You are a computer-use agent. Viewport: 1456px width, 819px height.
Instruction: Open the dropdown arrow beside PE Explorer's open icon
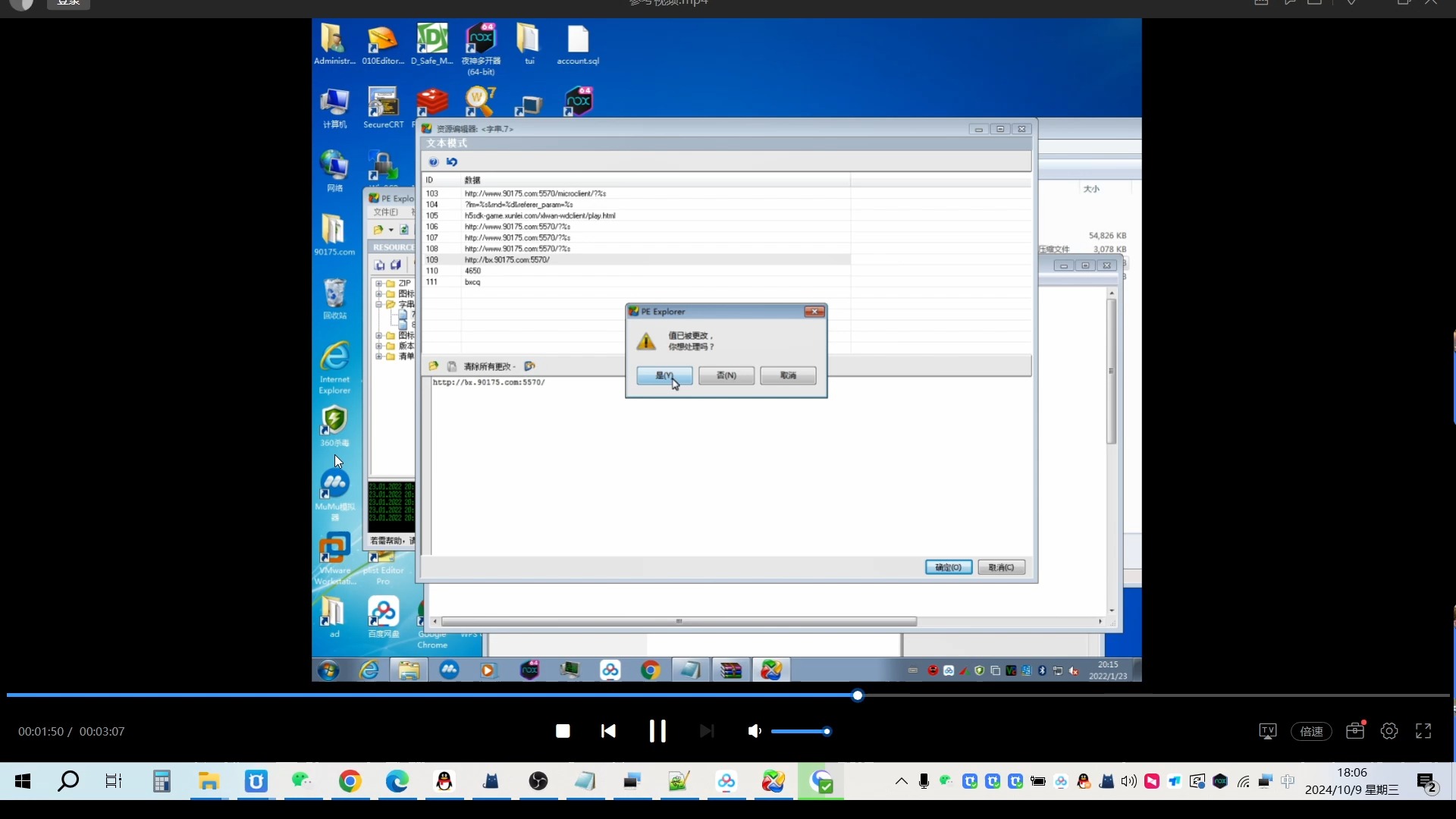point(391,230)
